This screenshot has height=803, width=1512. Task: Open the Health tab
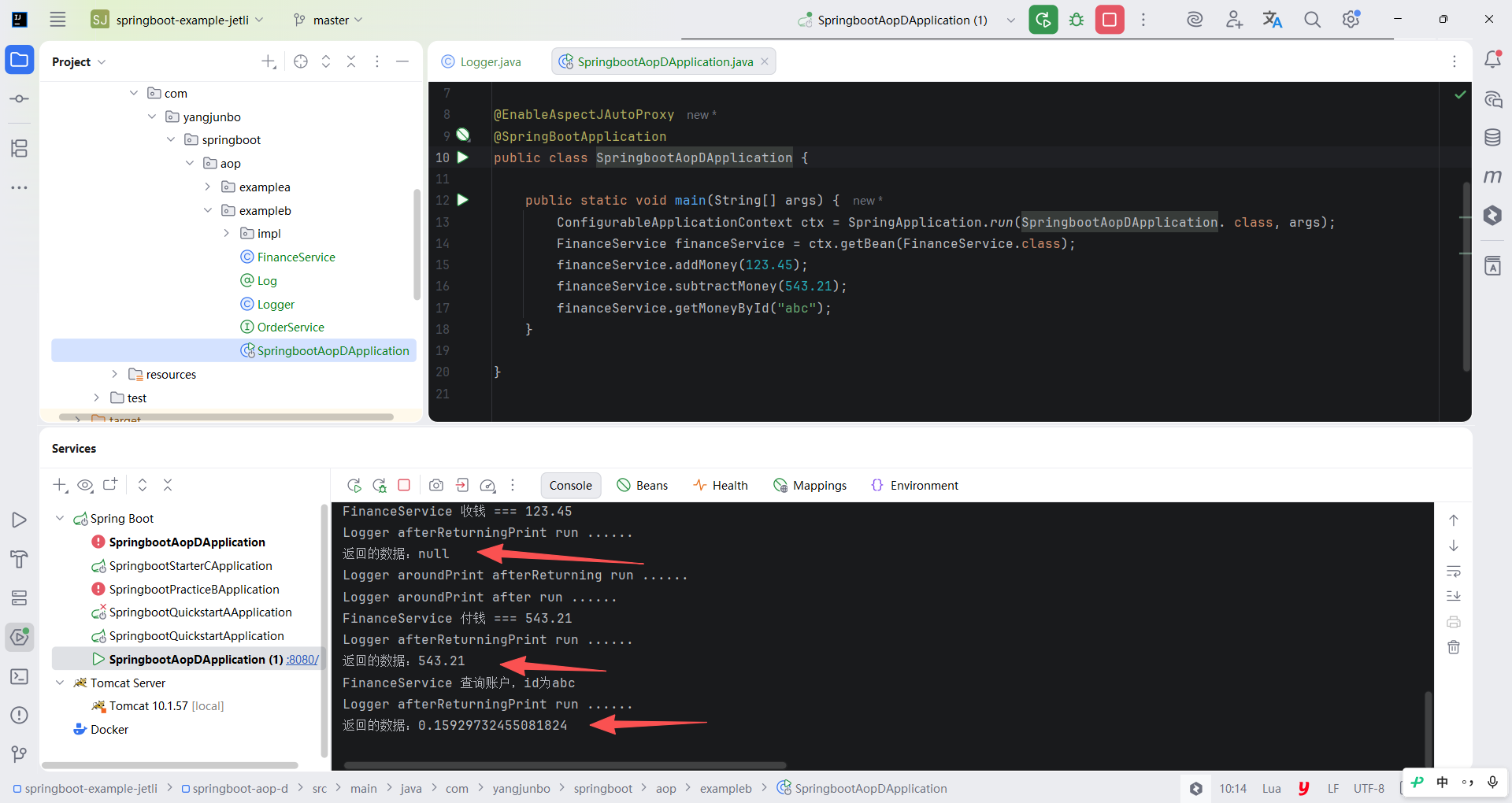click(x=720, y=485)
